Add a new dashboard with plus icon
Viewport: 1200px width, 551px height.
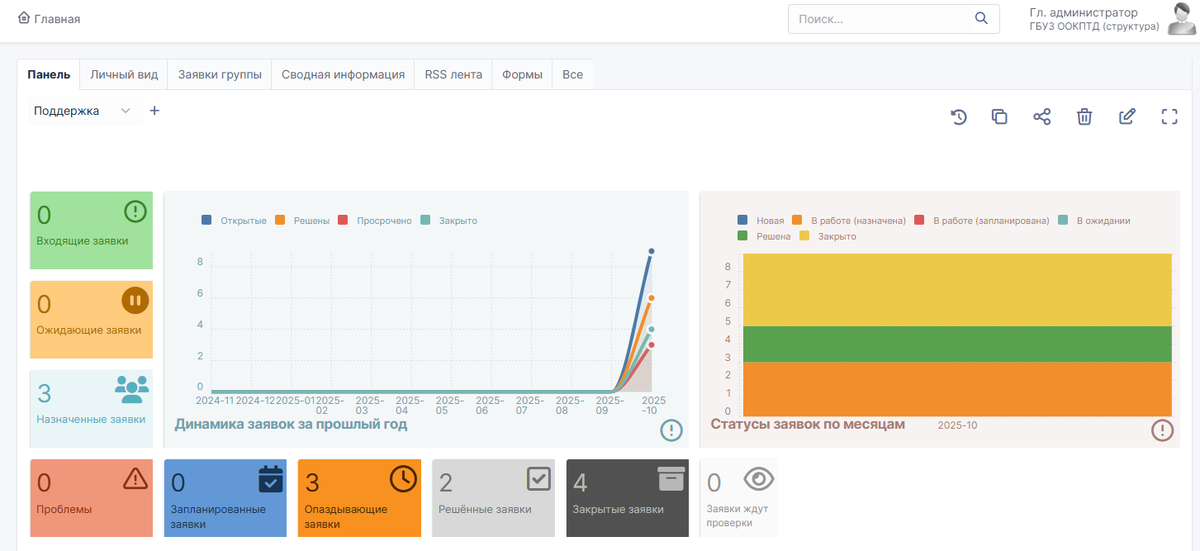[154, 111]
